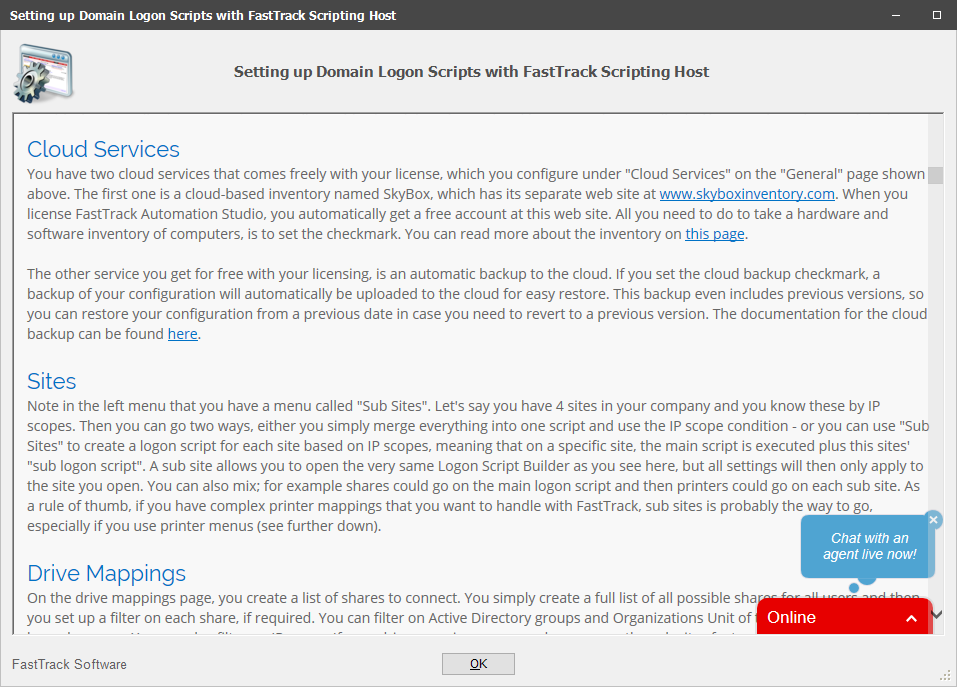The width and height of the screenshot is (957, 687).
Task: Click the scrollbar down arrow
Action: (937, 615)
